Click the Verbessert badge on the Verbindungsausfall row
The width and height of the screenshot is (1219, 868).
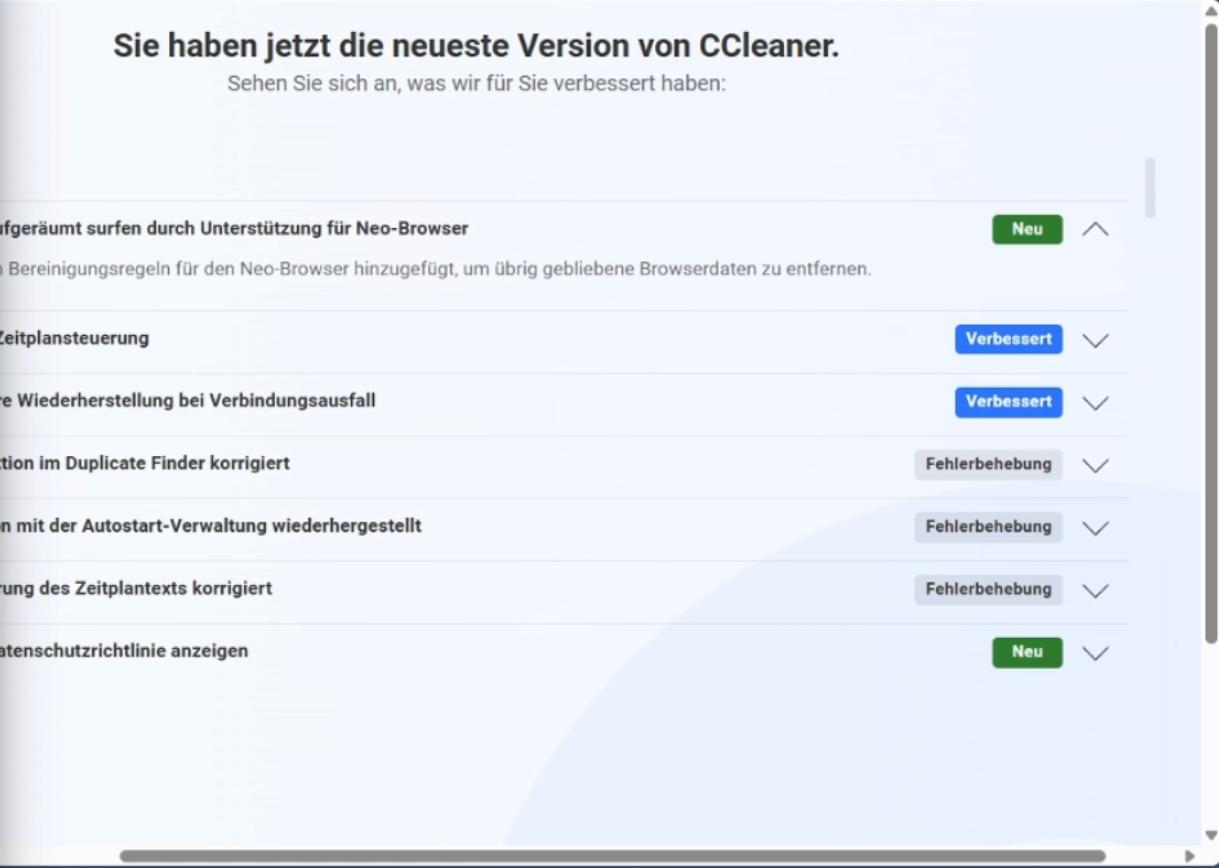[1008, 402]
